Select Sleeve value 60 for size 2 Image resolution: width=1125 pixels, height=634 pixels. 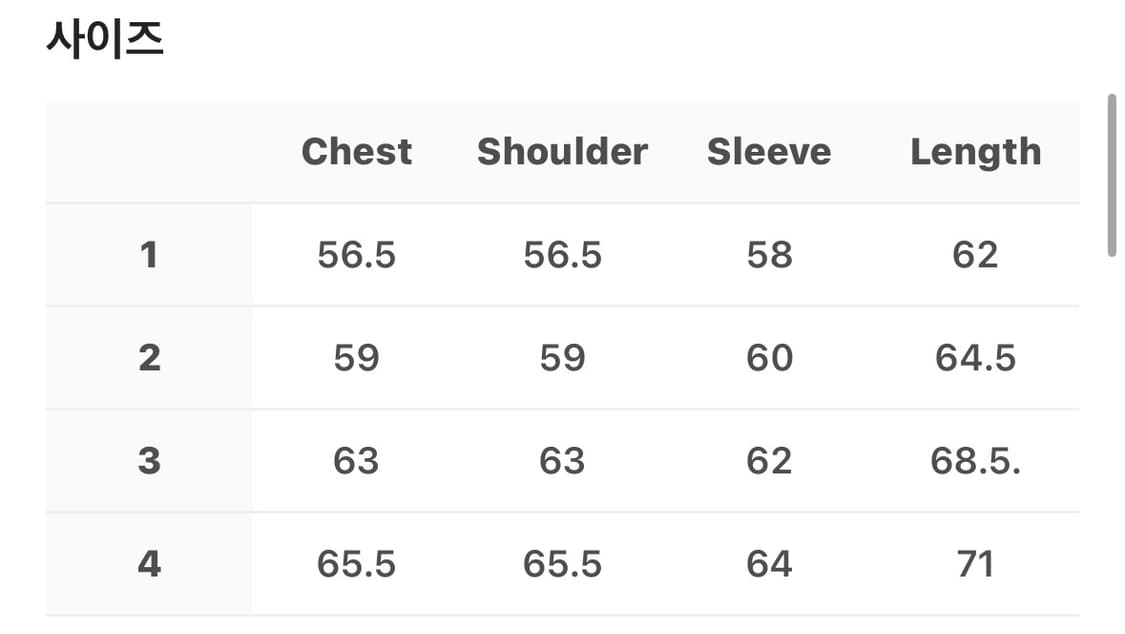click(768, 358)
